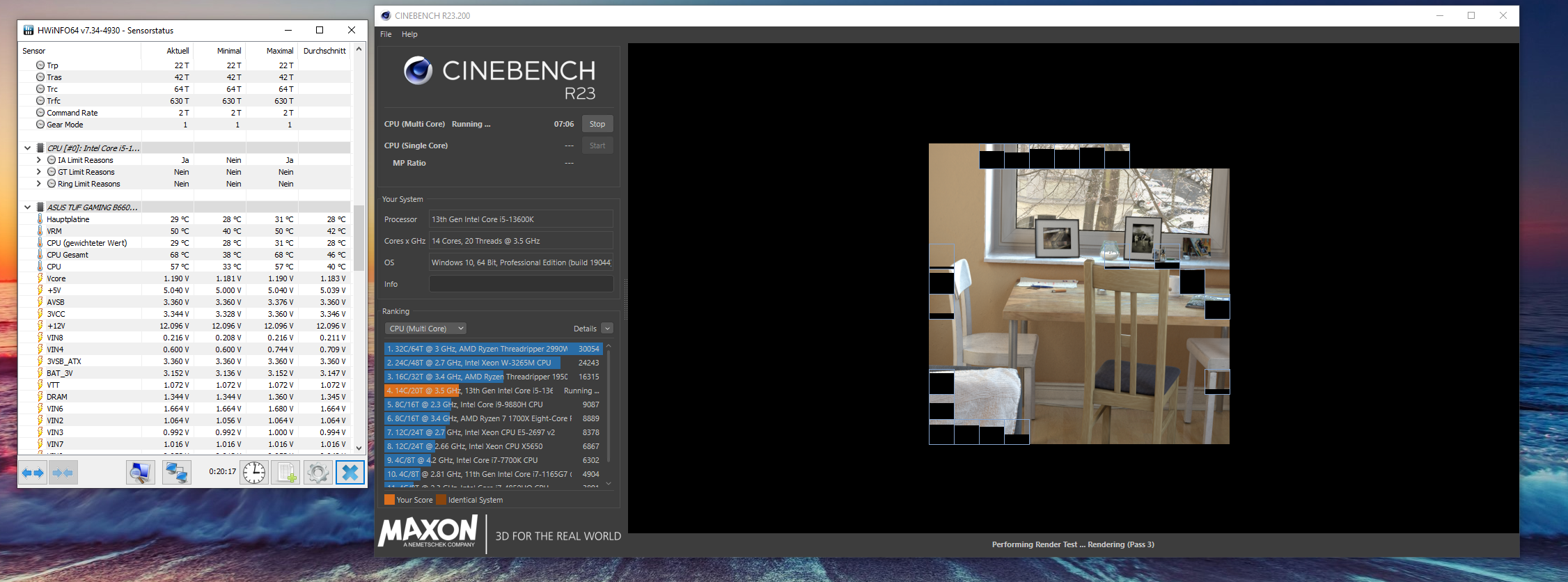The image size is (1568, 582).
Task: Click the DRAM voltage lightning icon
Action: coord(40,396)
